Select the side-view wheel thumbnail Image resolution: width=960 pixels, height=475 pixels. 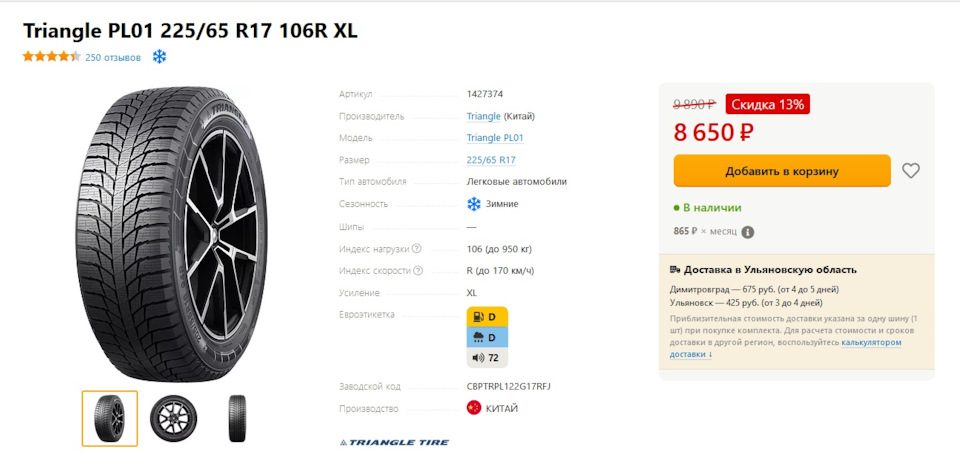[x=174, y=418]
